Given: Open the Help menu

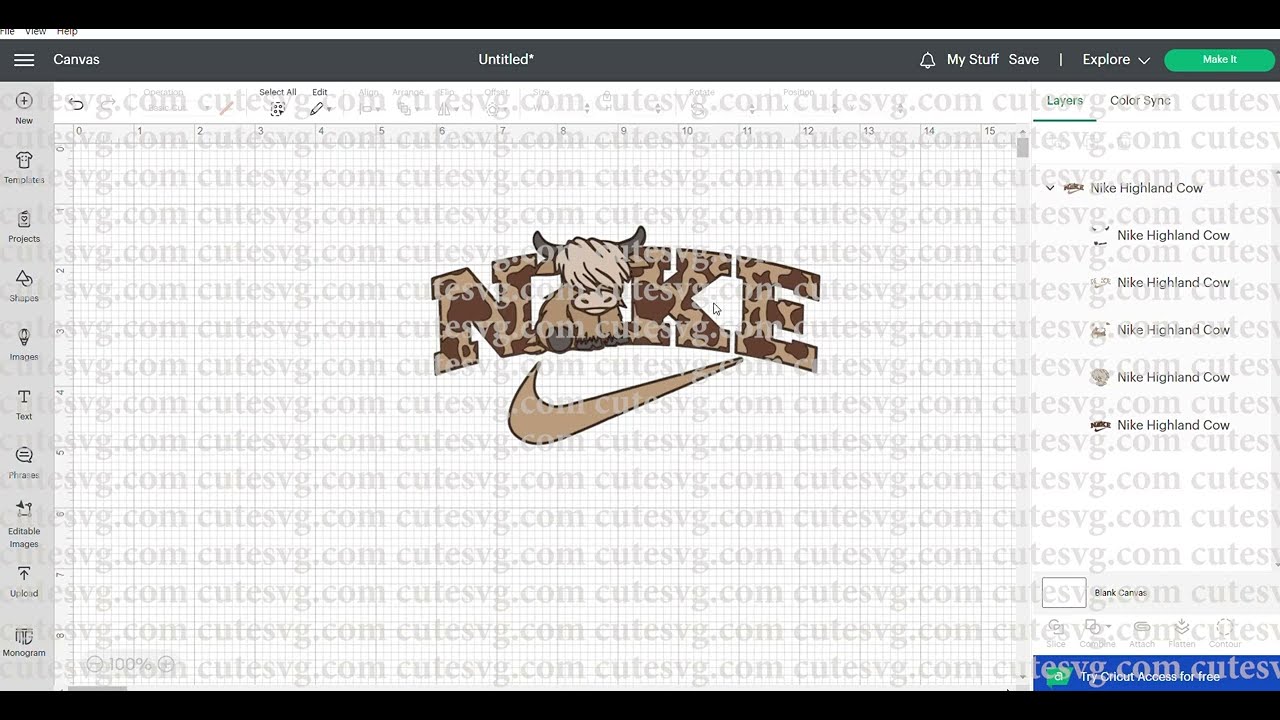Looking at the screenshot, I should 67,32.
